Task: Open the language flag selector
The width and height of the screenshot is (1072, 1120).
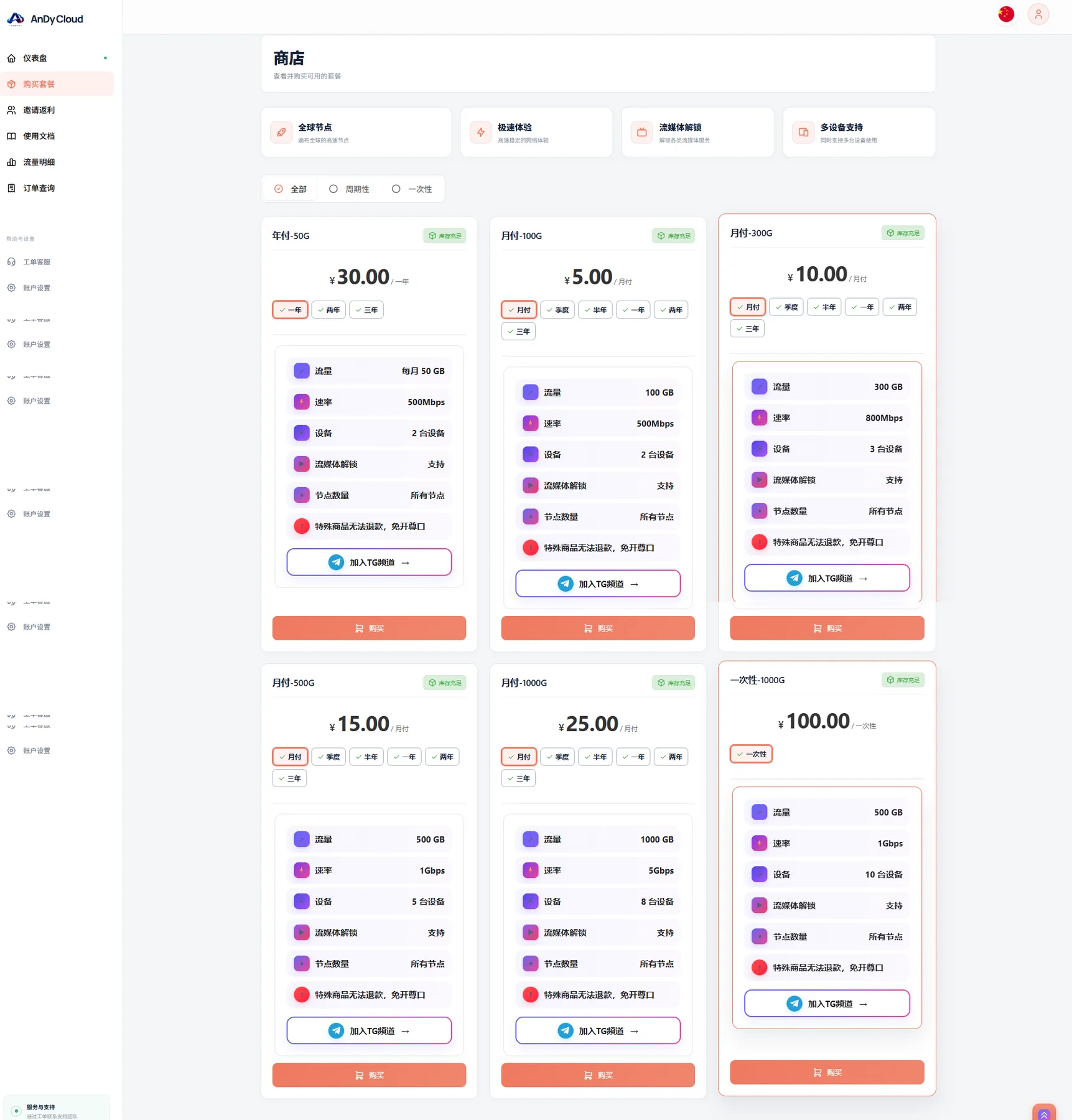Action: point(1006,14)
